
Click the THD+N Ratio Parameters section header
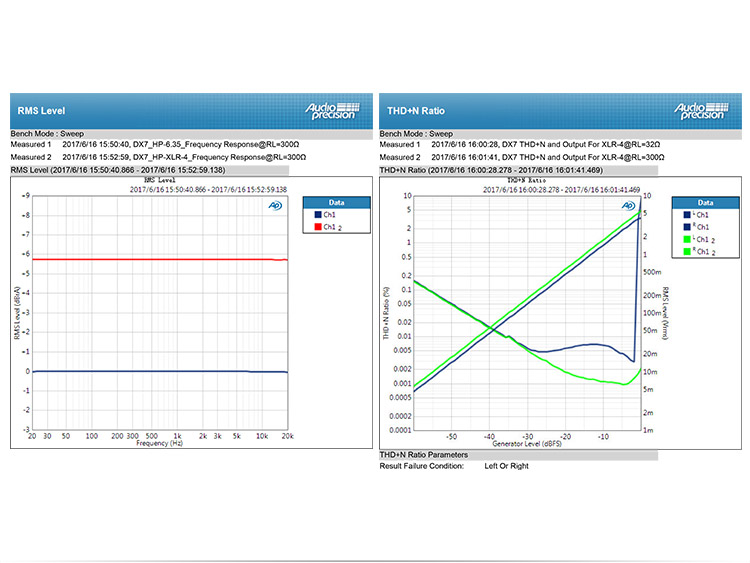pyautogui.click(x=518, y=455)
